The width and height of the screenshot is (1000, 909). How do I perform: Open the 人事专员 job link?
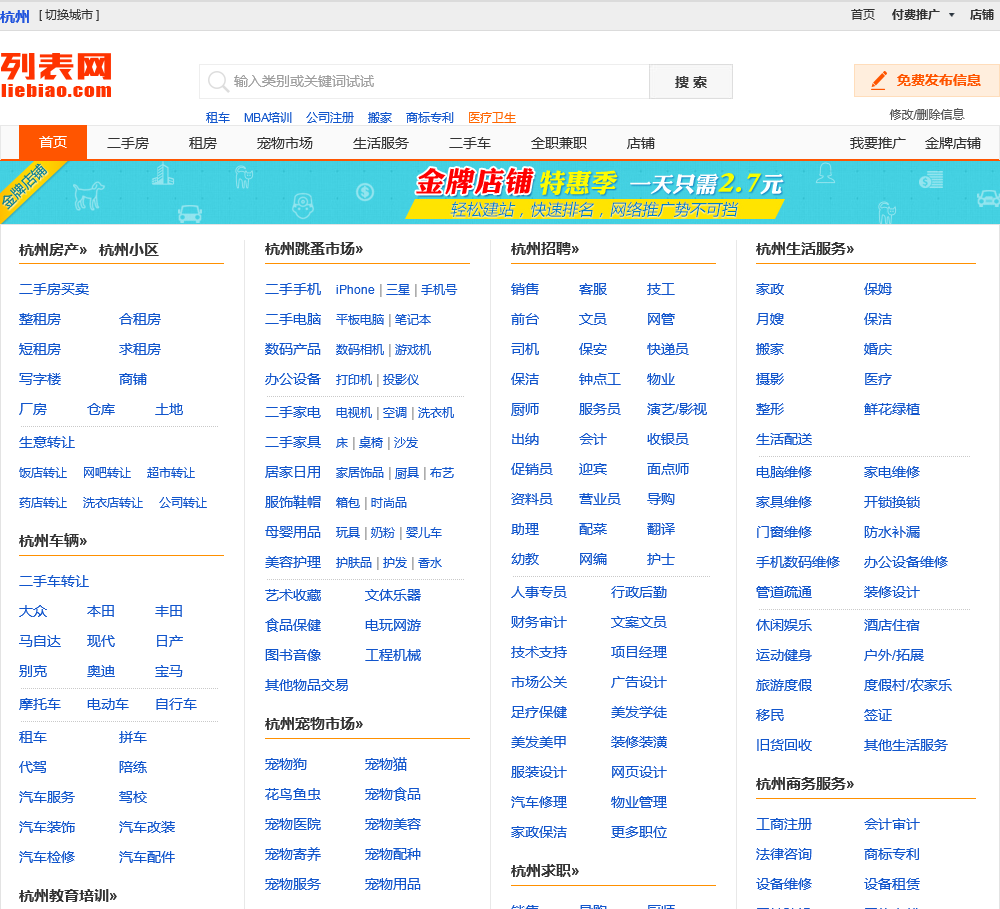[539, 592]
